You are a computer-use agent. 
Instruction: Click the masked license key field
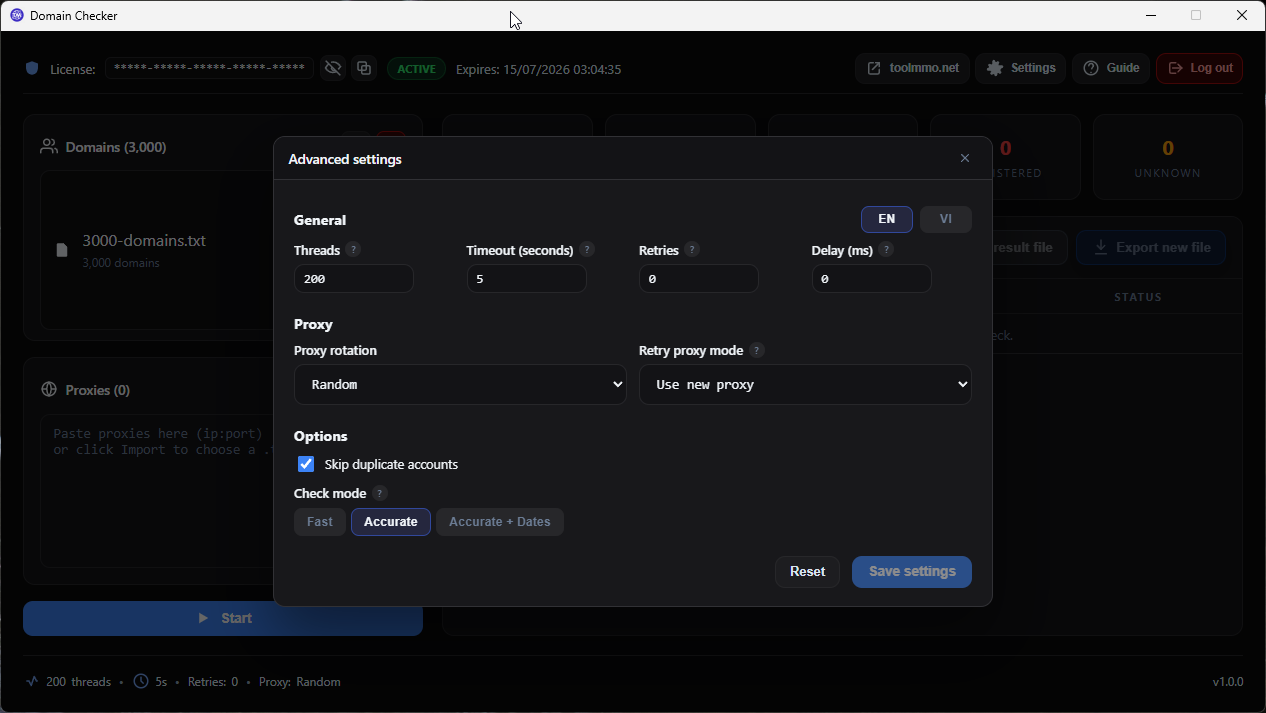209,68
